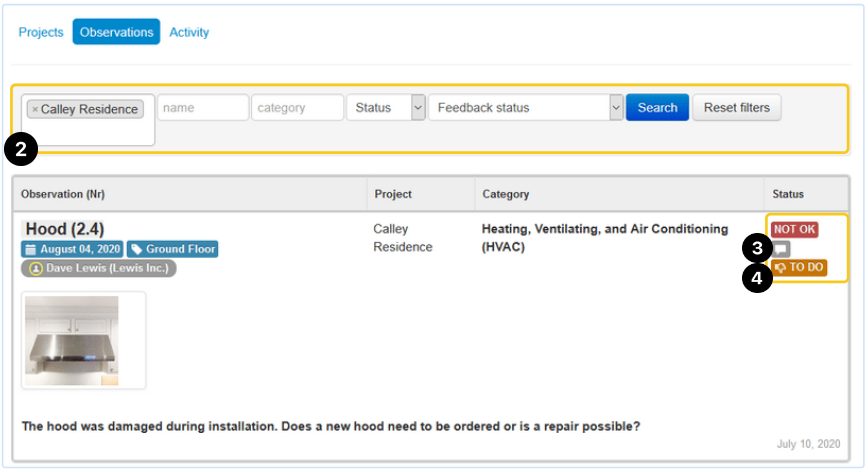
Task: Open the Status dropdown
Action: coord(385,108)
